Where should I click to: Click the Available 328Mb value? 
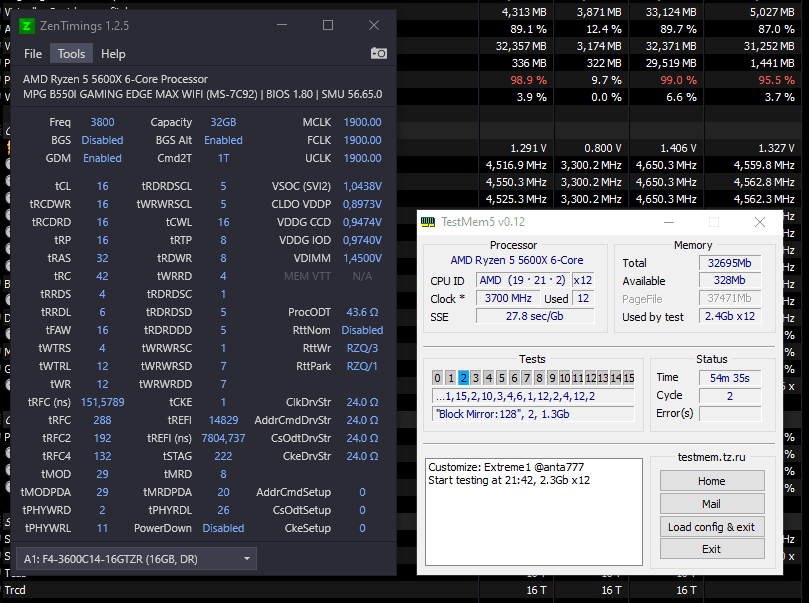pos(730,280)
